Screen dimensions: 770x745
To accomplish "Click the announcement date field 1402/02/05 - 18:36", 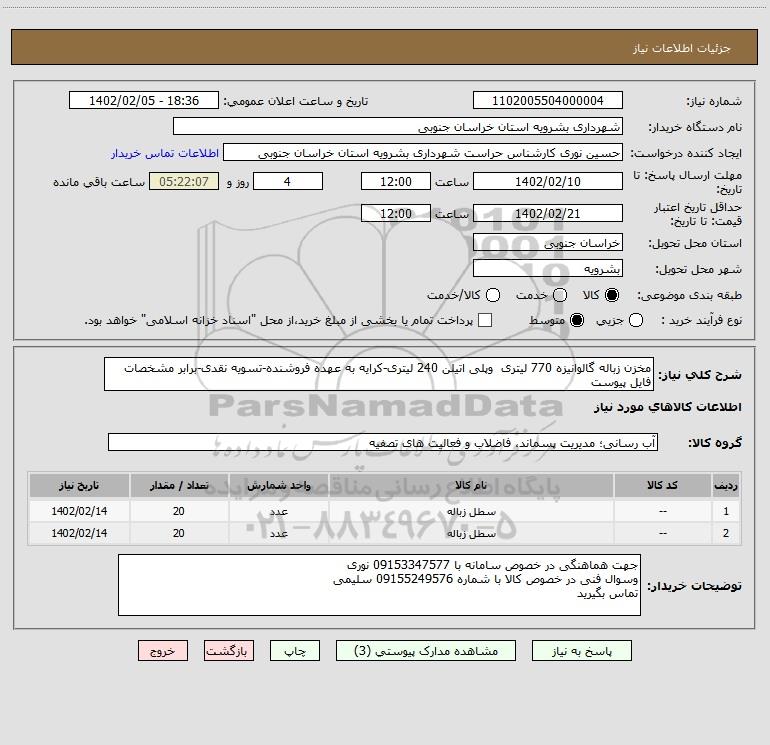I will click(x=144, y=101).
